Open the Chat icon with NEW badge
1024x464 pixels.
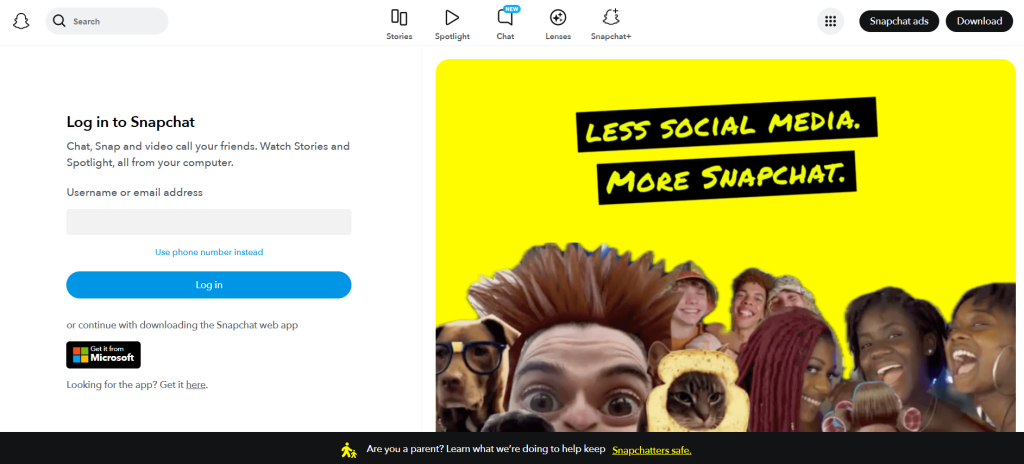click(x=505, y=17)
